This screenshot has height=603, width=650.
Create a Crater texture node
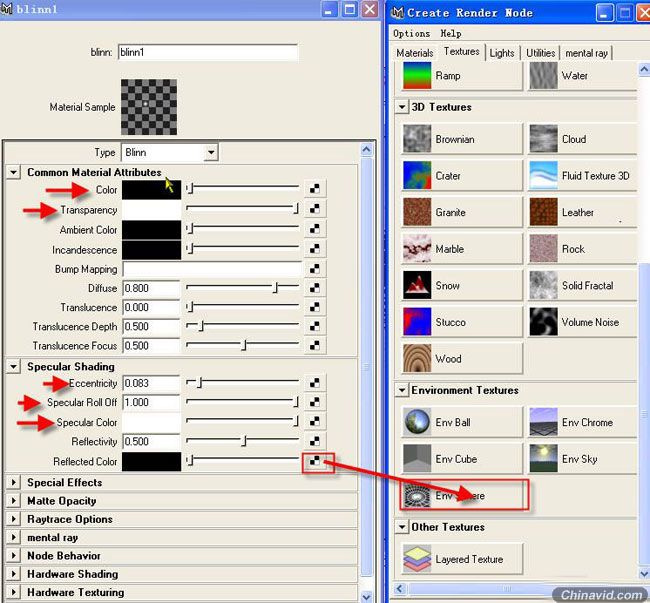462,176
